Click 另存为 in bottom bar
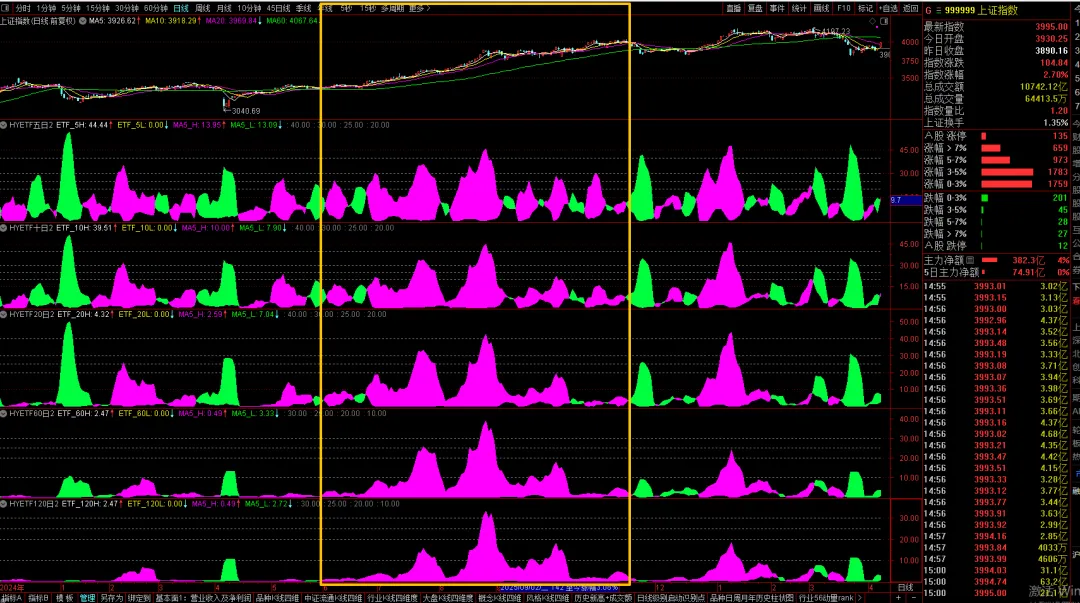The width and height of the screenshot is (1080, 603). click(112, 597)
